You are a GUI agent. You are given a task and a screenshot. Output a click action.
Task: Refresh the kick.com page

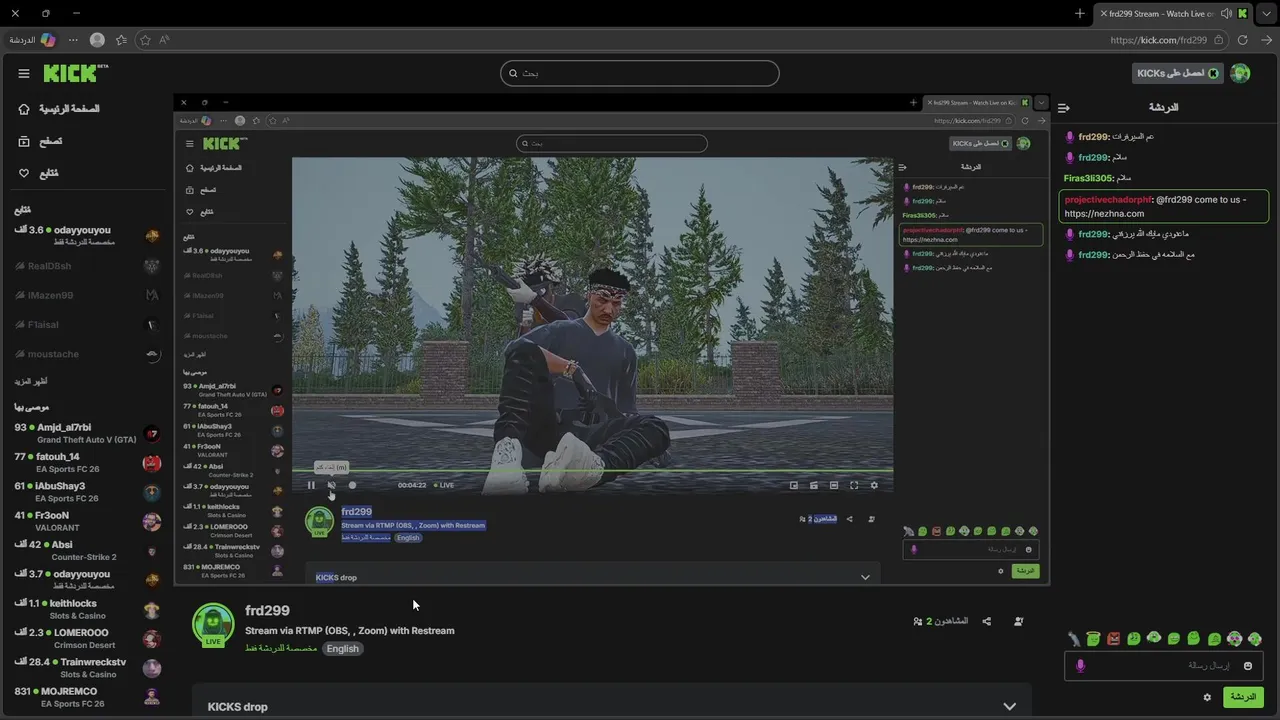pos(1242,40)
